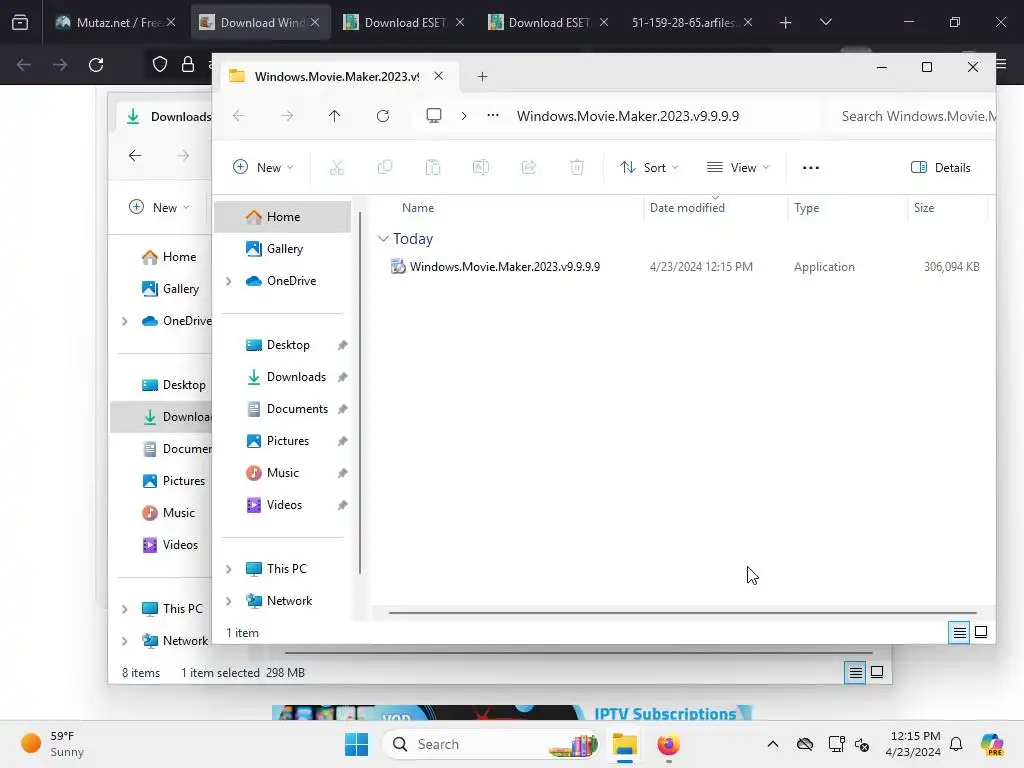Open the Sort dropdown menu

649,168
